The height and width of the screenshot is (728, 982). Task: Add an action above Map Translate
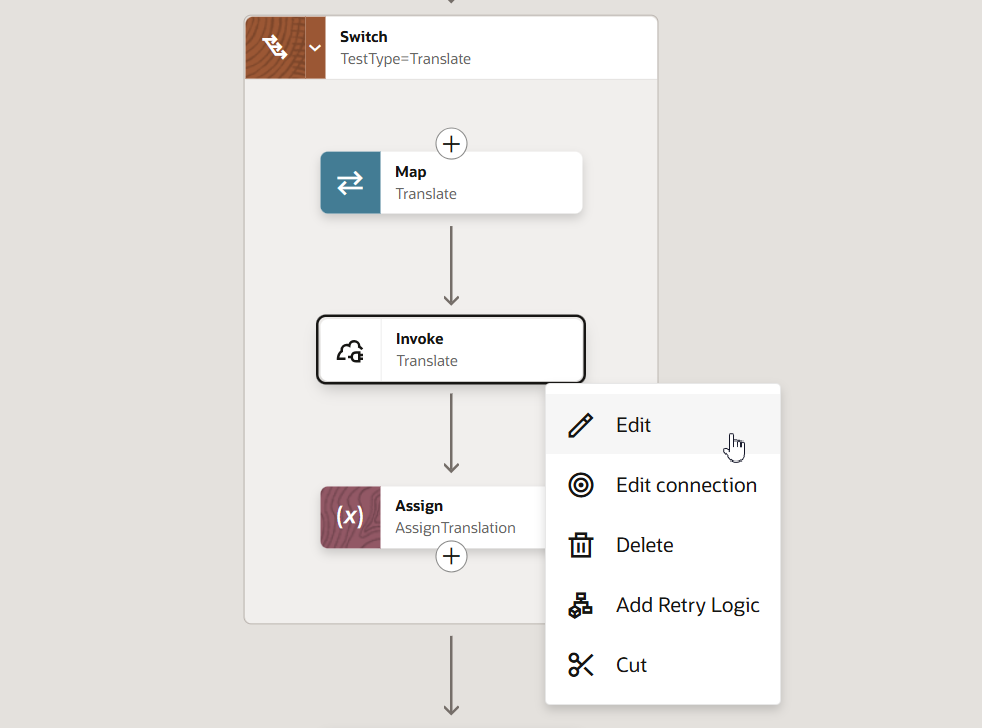(452, 144)
